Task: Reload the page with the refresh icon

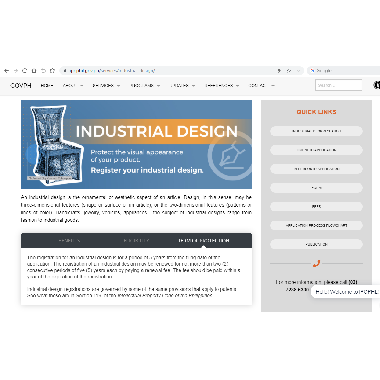Action: [x=24, y=71]
